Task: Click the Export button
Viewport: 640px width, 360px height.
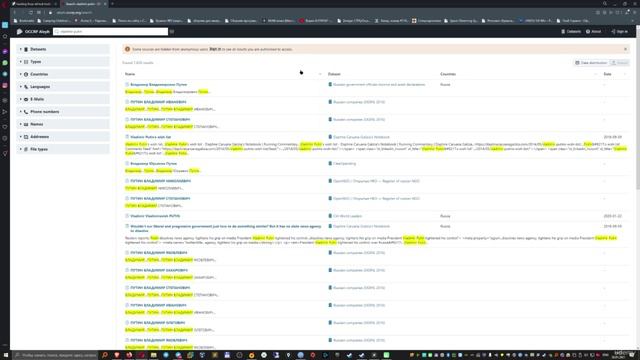Action: (620, 63)
